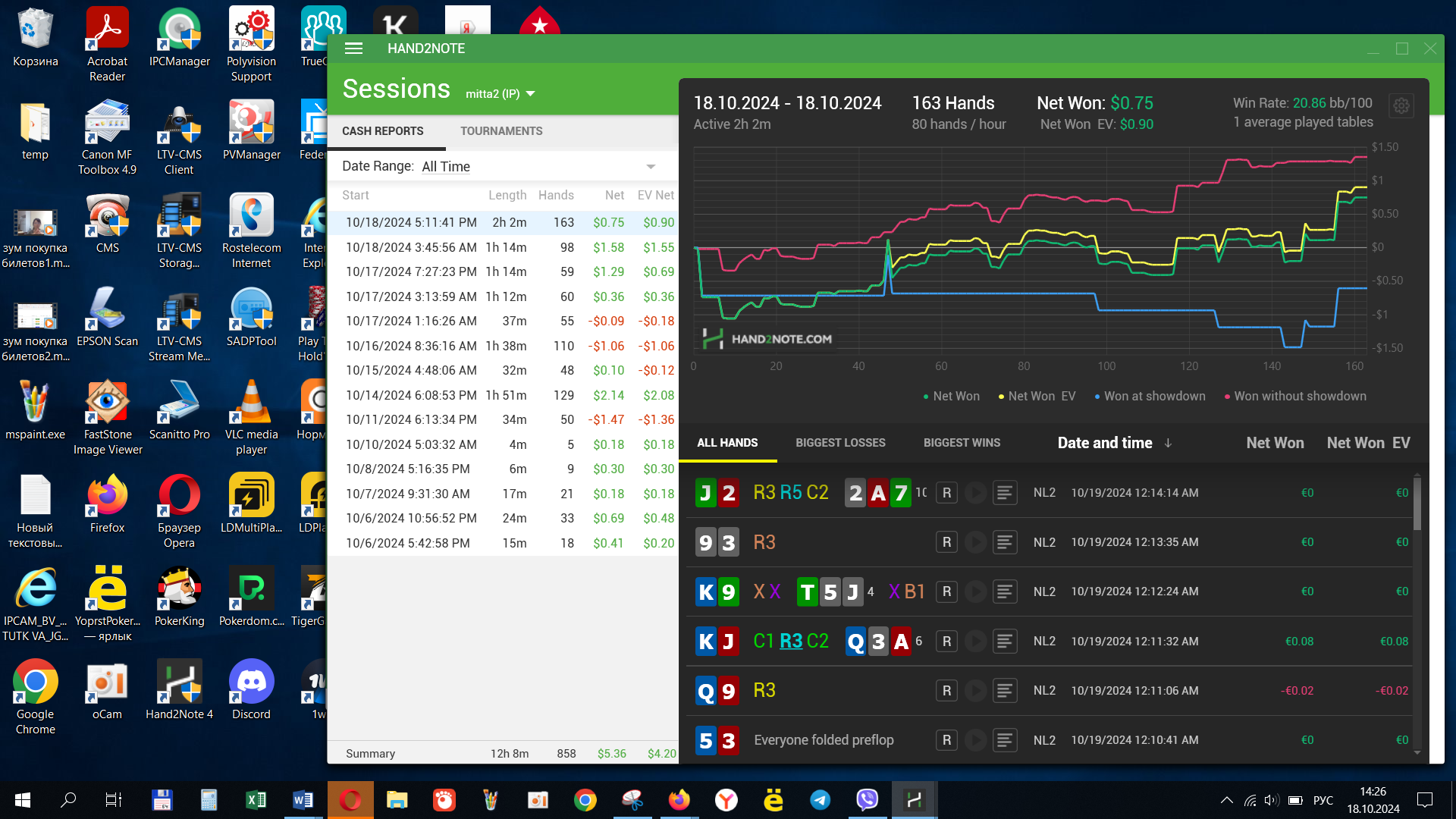1456x819 pixels.
Task: Sort hands by Net Won column
Action: point(1275,443)
